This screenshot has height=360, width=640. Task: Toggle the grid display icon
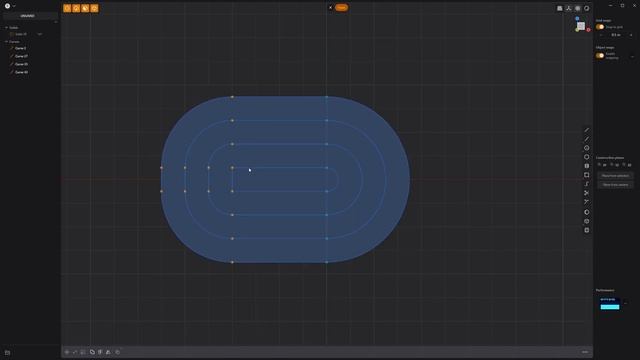tap(578, 8)
